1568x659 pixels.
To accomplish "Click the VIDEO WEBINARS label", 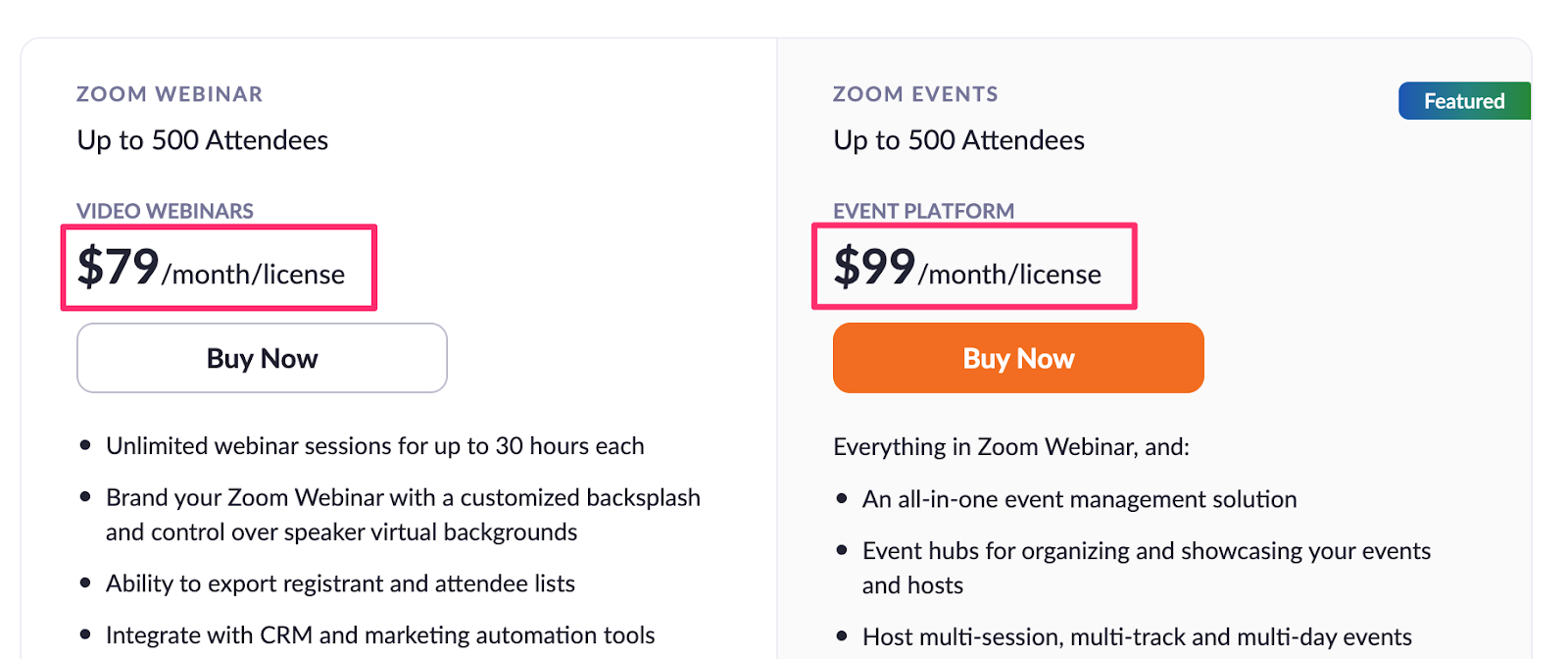I will click(x=165, y=211).
